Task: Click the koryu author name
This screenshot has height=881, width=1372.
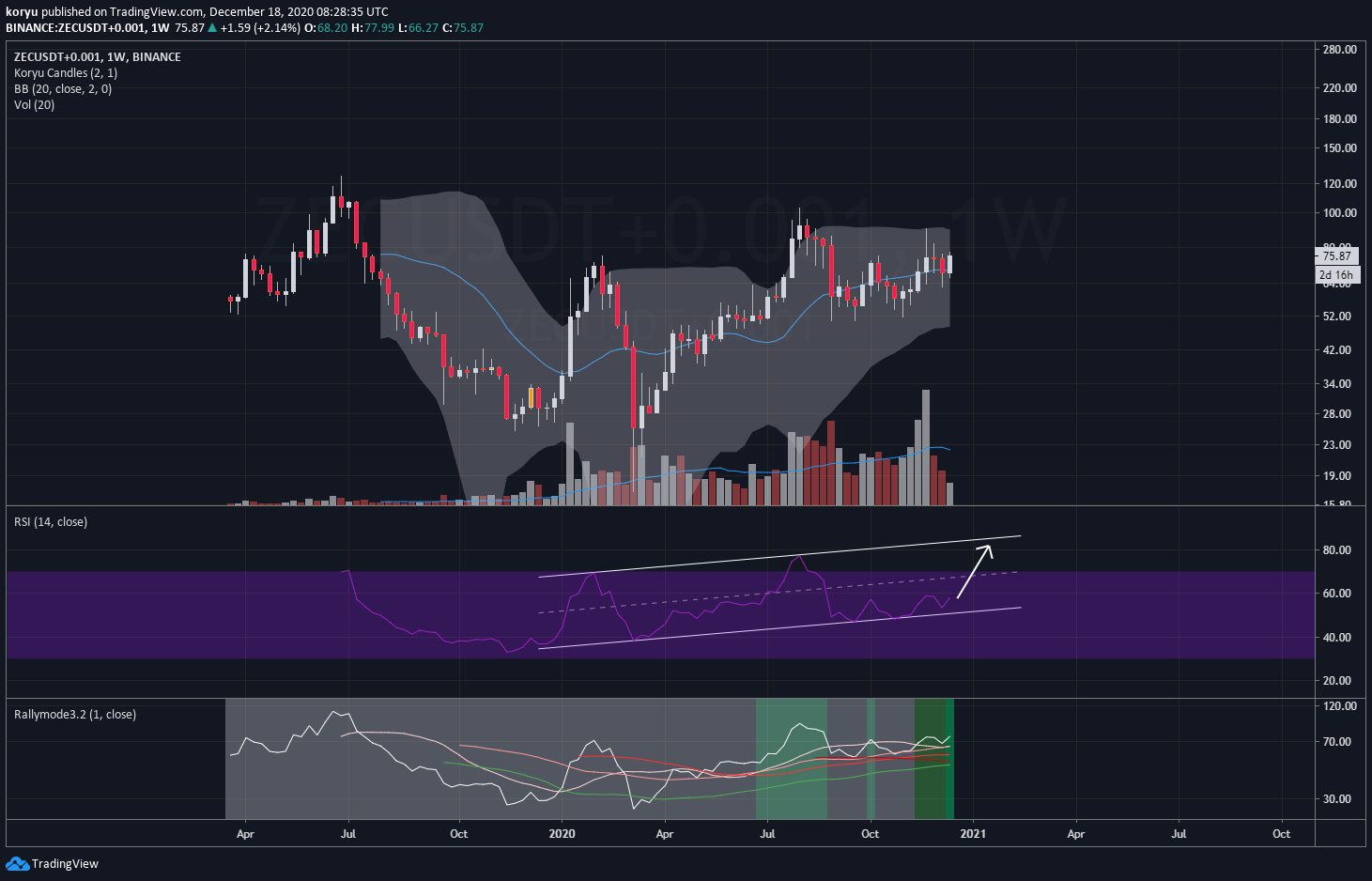Action: click(x=22, y=12)
